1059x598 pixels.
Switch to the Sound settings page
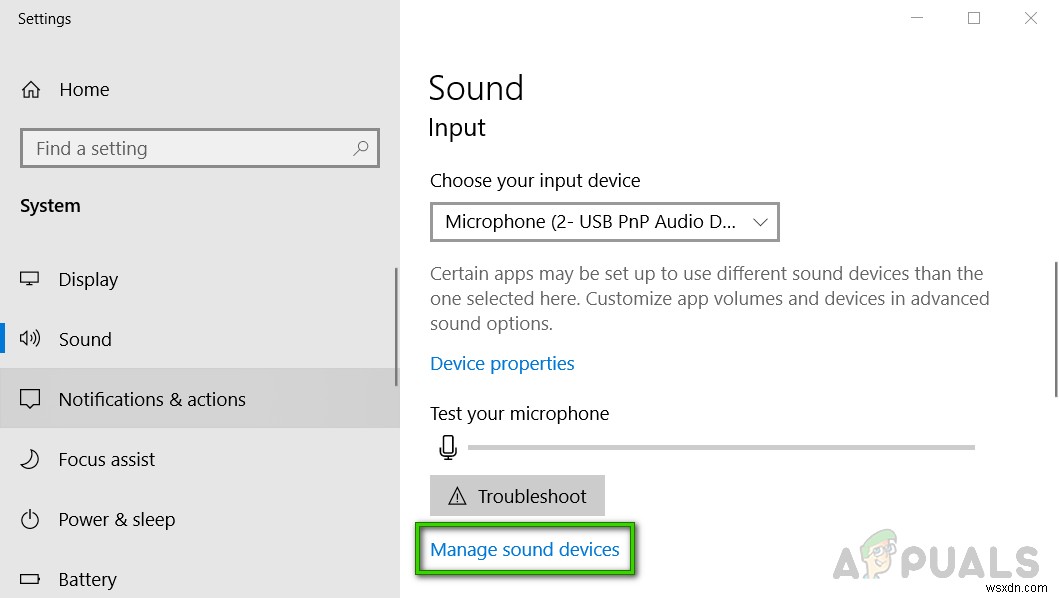pyautogui.click(x=85, y=339)
